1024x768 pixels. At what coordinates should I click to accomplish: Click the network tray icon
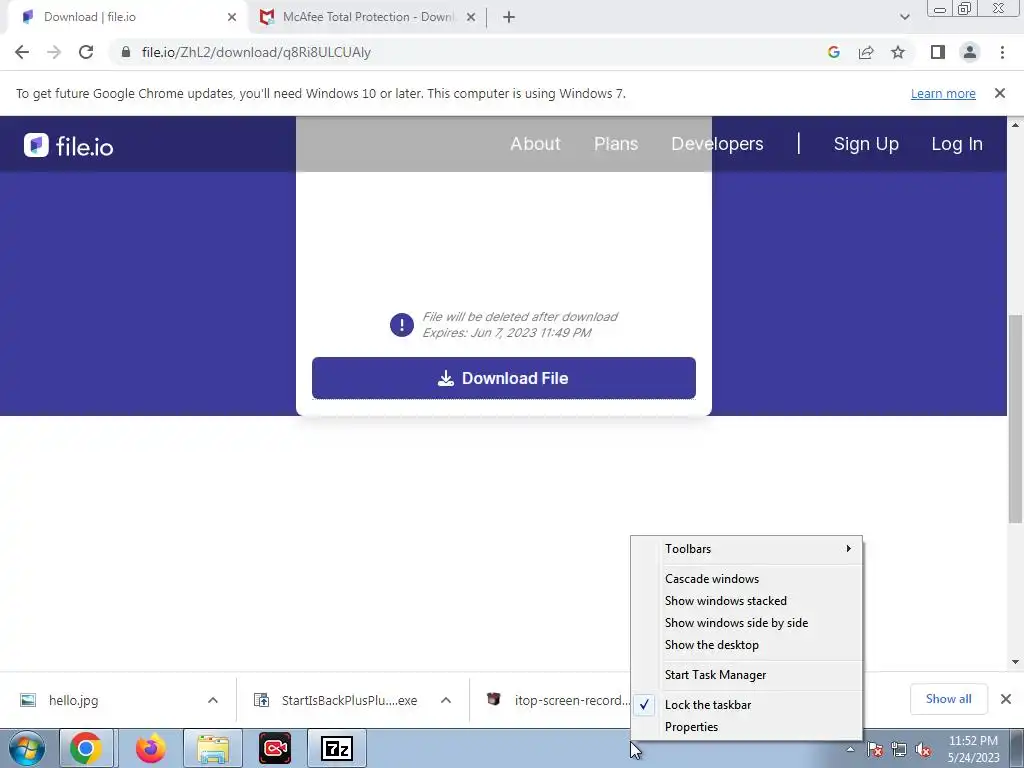tap(899, 749)
